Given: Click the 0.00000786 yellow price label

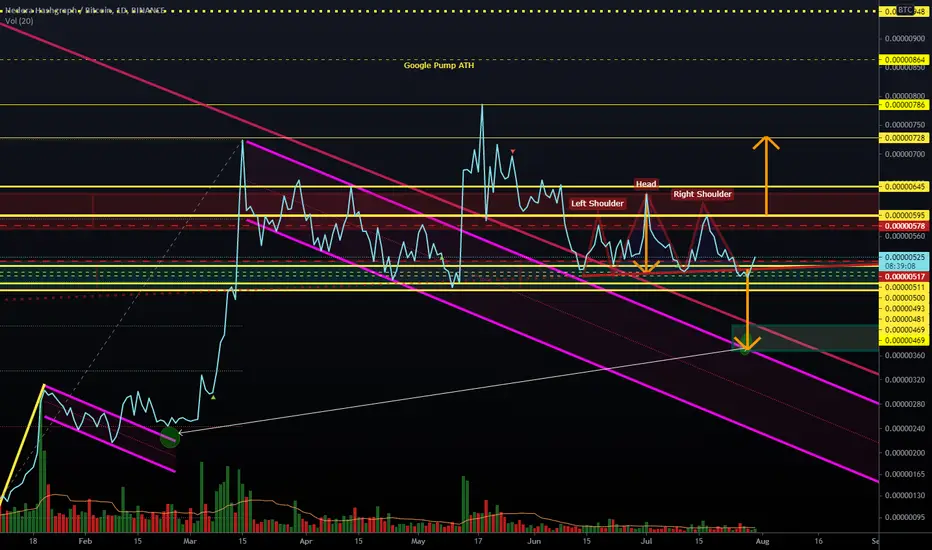Looking at the screenshot, I should pyautogui.click(x=904, y=105).
